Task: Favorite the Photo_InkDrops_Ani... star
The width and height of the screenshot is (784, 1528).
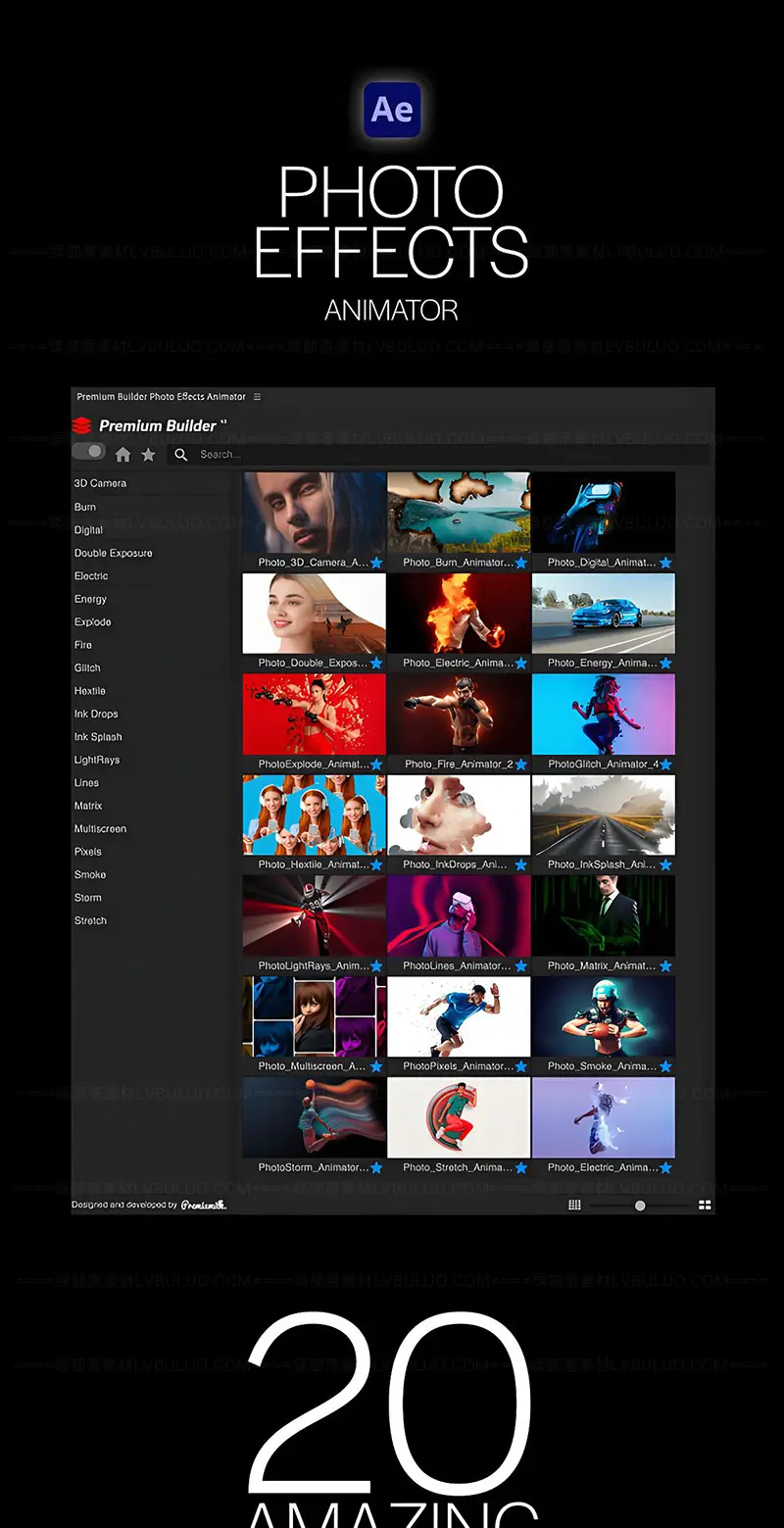Action: pyautogui.click(x=521, y=865)
